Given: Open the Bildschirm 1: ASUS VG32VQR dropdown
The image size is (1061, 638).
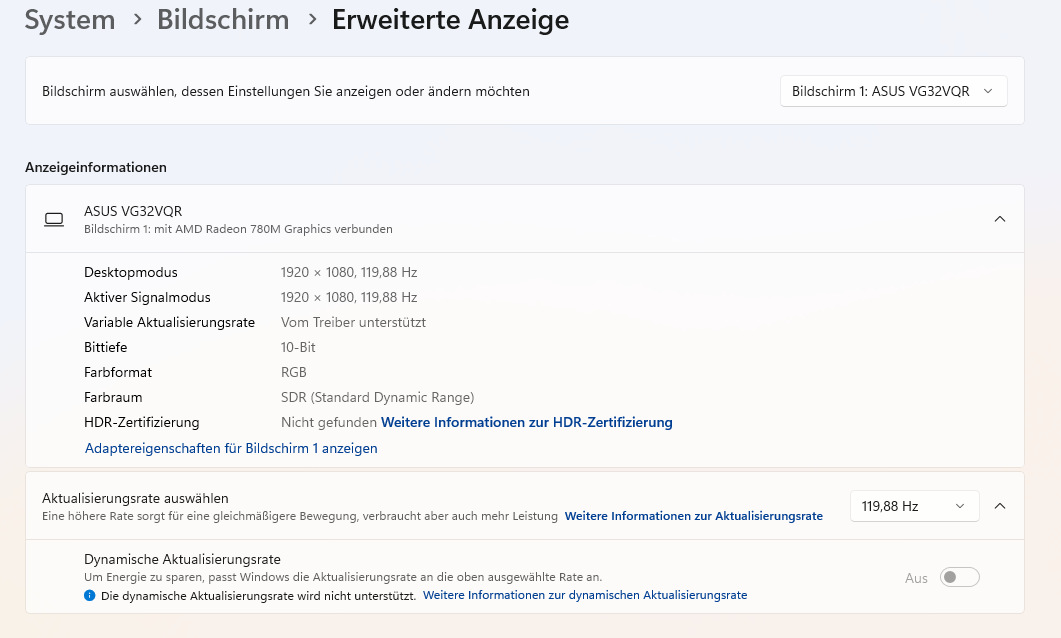Looking at the screenshot, I should click(x=893, y=91).
